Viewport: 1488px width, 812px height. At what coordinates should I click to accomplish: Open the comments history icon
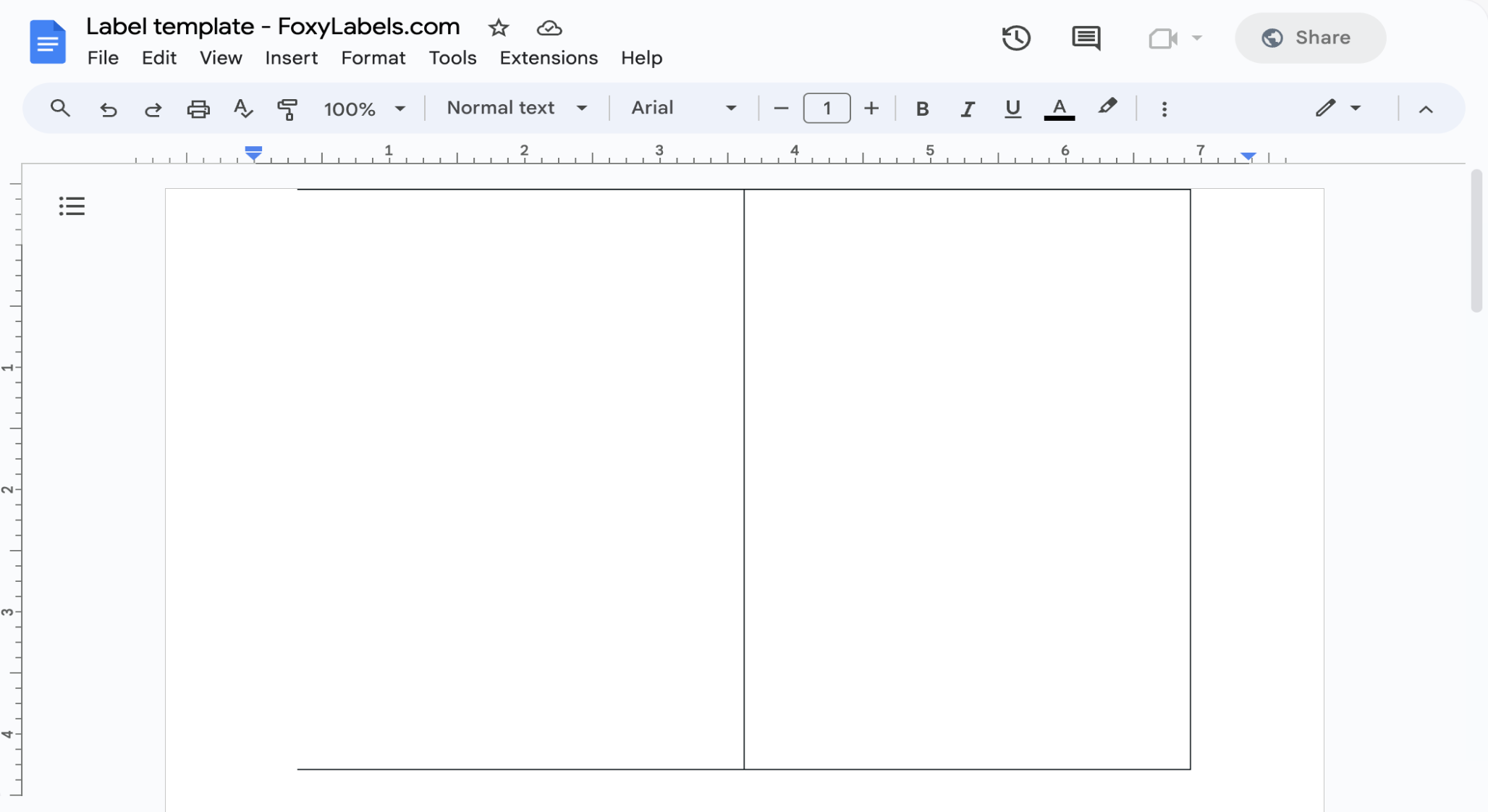(1086, 38)
